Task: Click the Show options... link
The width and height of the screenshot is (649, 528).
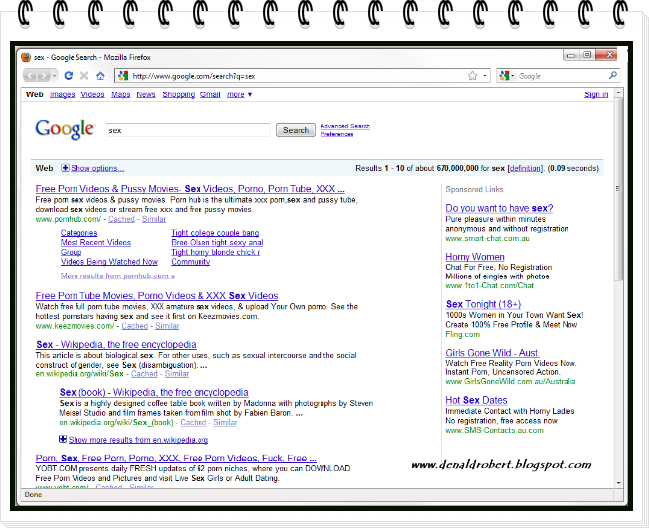Action: [98, 168]
